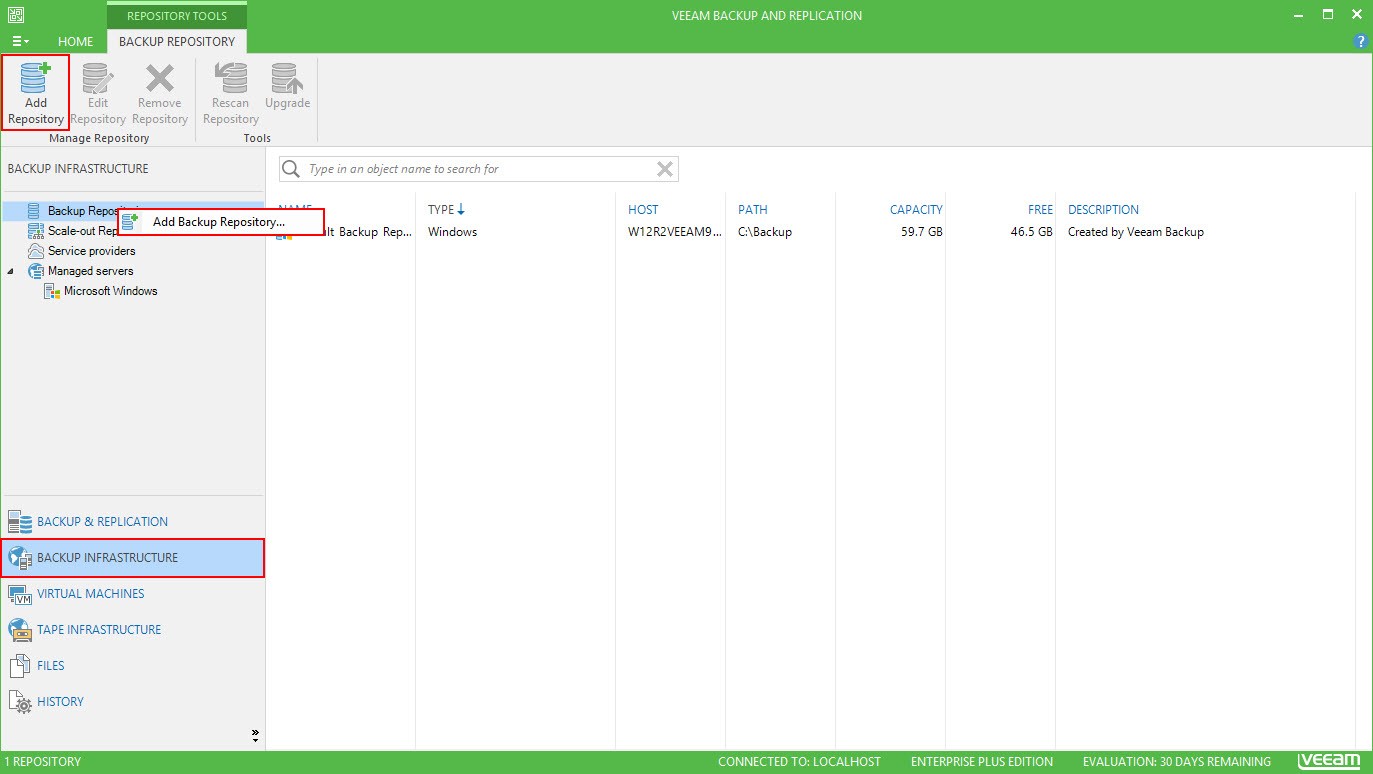Clear the search box with X

(x=664, y=169)
